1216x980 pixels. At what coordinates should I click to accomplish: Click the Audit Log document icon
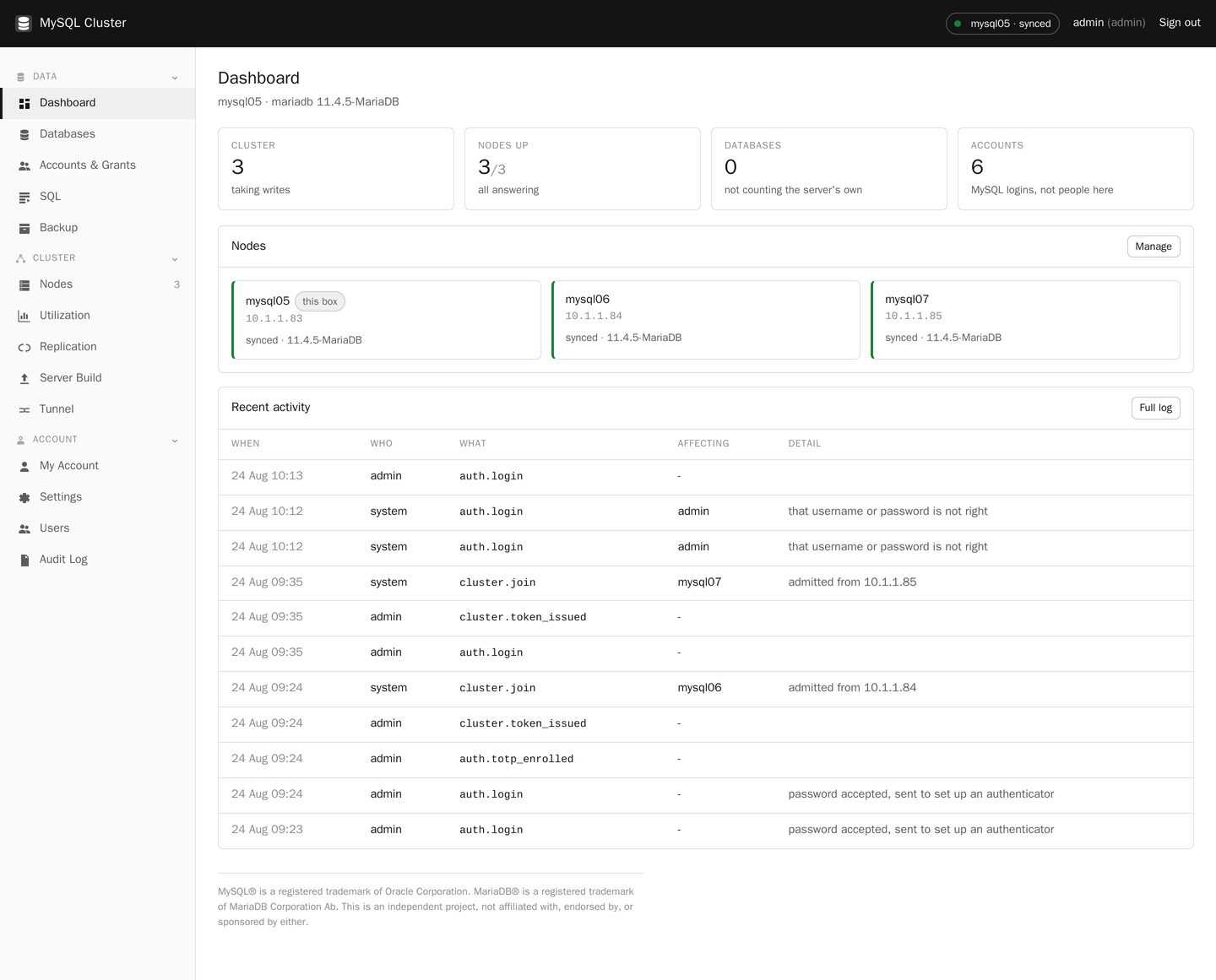(24, 560)
